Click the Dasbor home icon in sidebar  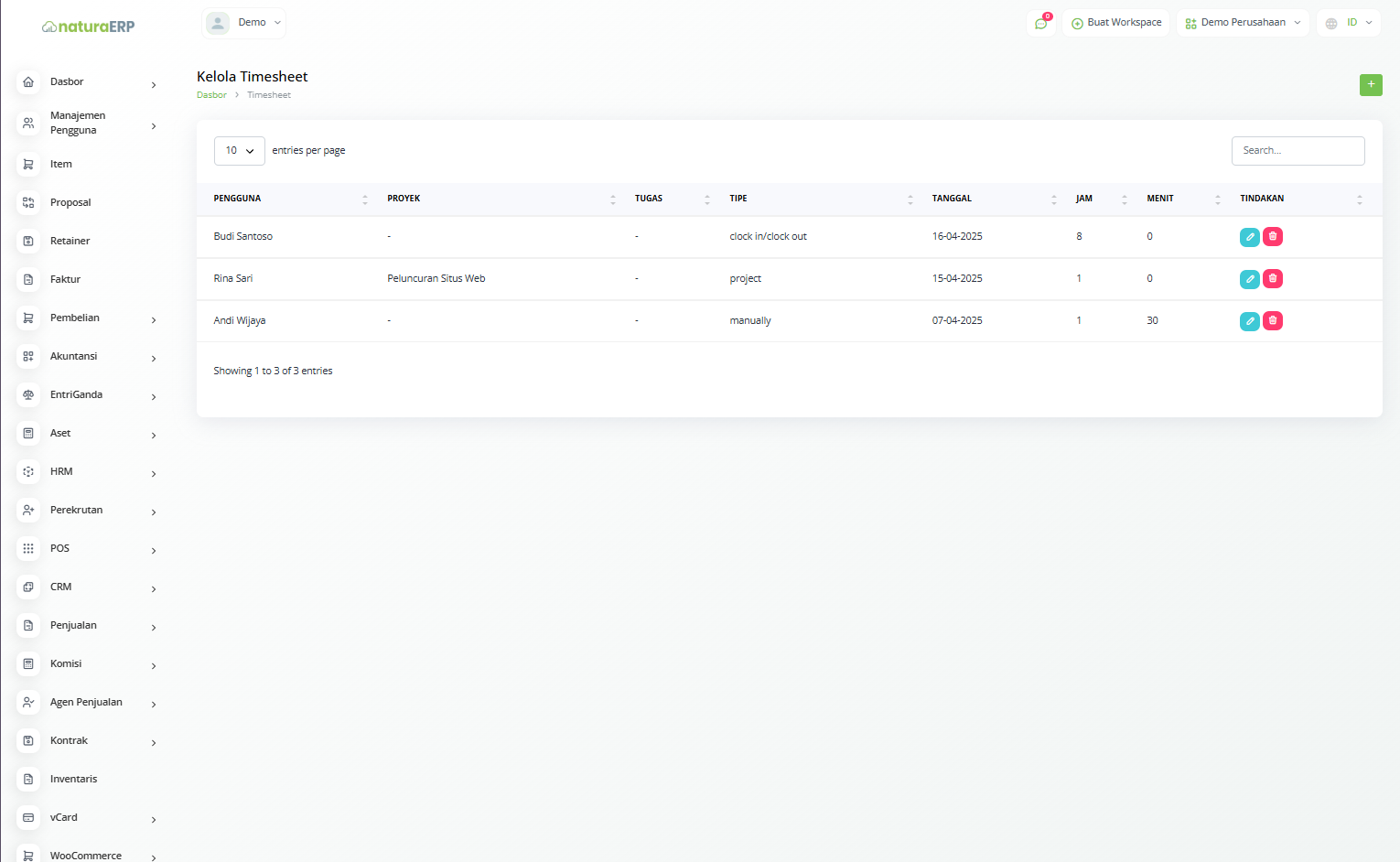tap(28, 81)
